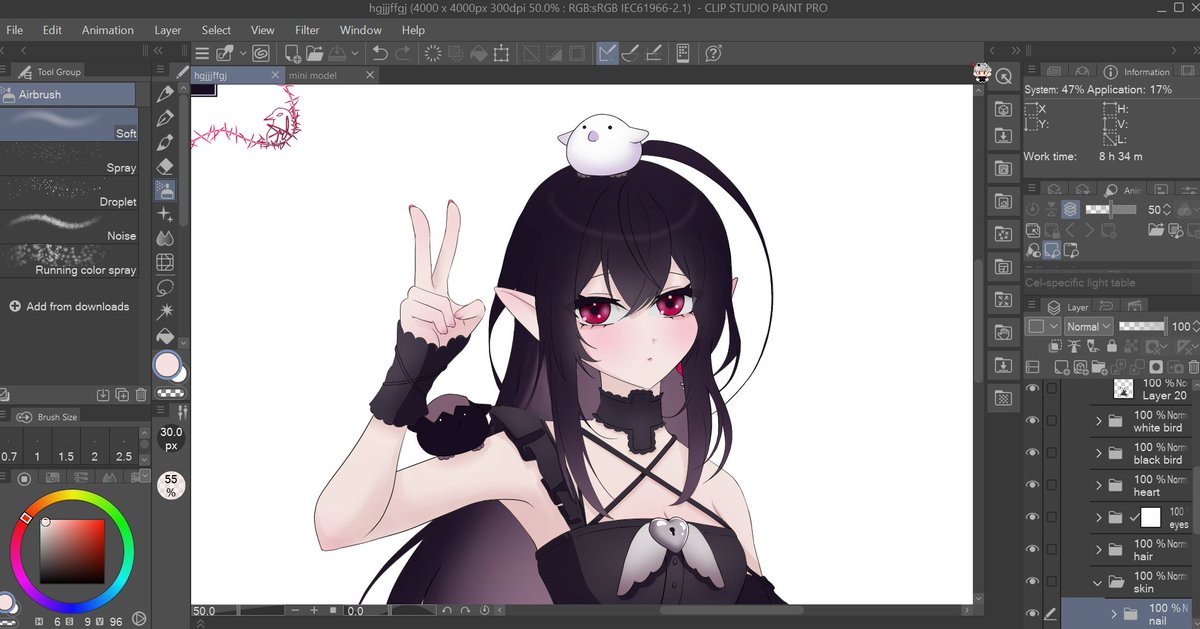Create a new canvas file

pos(292,53)
